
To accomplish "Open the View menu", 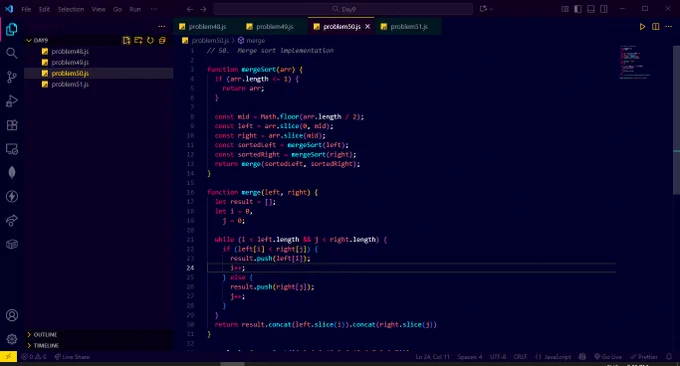I will 98,9.
